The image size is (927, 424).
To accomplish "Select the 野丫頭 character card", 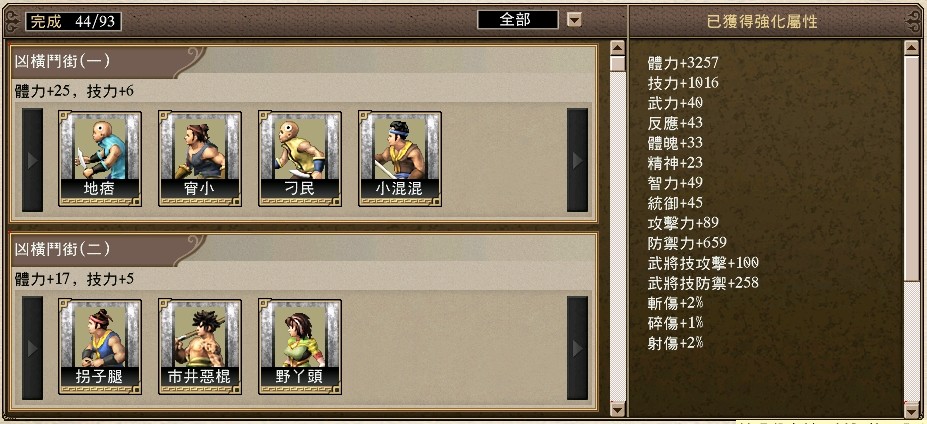I will [x=300, y=347].
